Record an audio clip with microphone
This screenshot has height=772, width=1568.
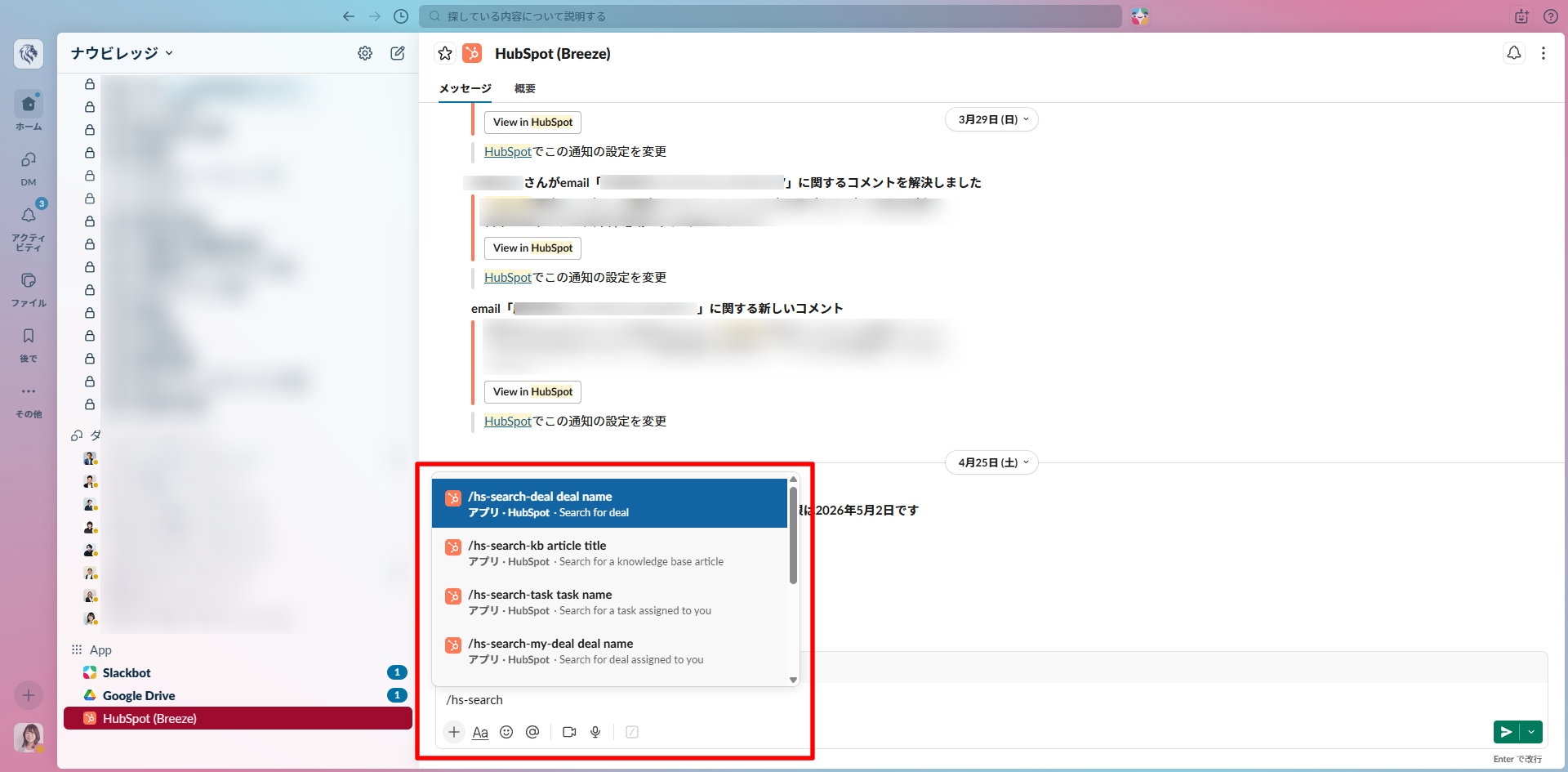[595, 732]
